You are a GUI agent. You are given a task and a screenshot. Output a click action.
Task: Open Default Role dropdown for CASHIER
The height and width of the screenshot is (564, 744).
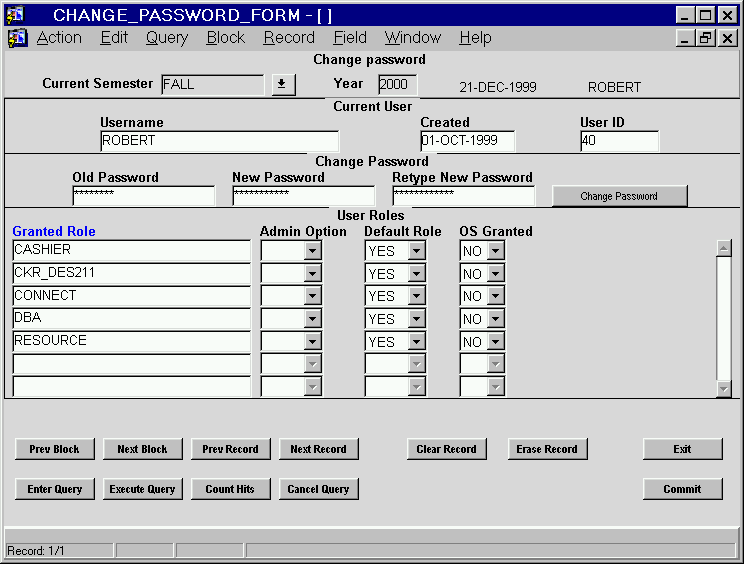pyautogui.click(x=417, y=250)
